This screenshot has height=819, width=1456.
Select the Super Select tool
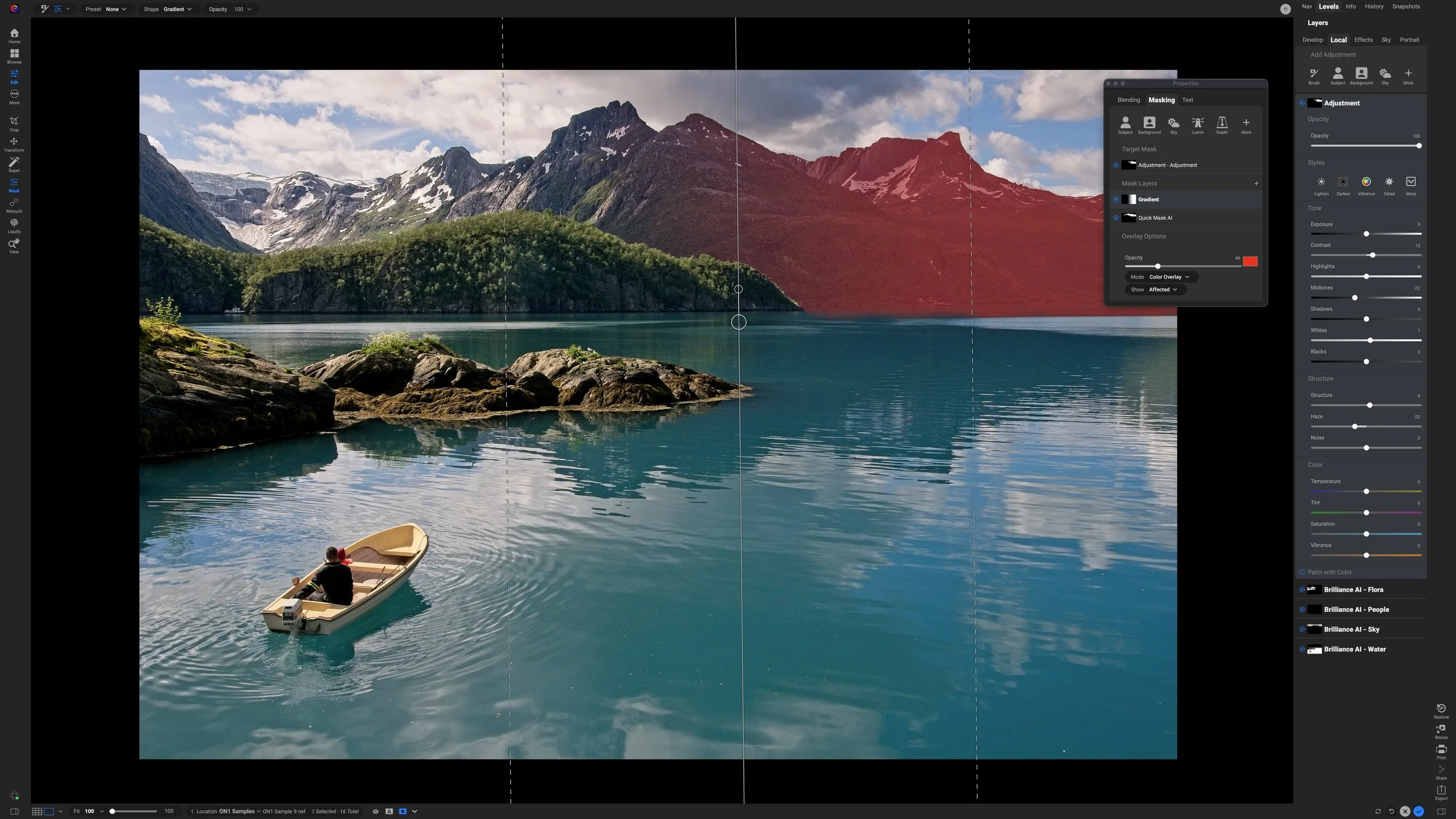tap(14, 164)
